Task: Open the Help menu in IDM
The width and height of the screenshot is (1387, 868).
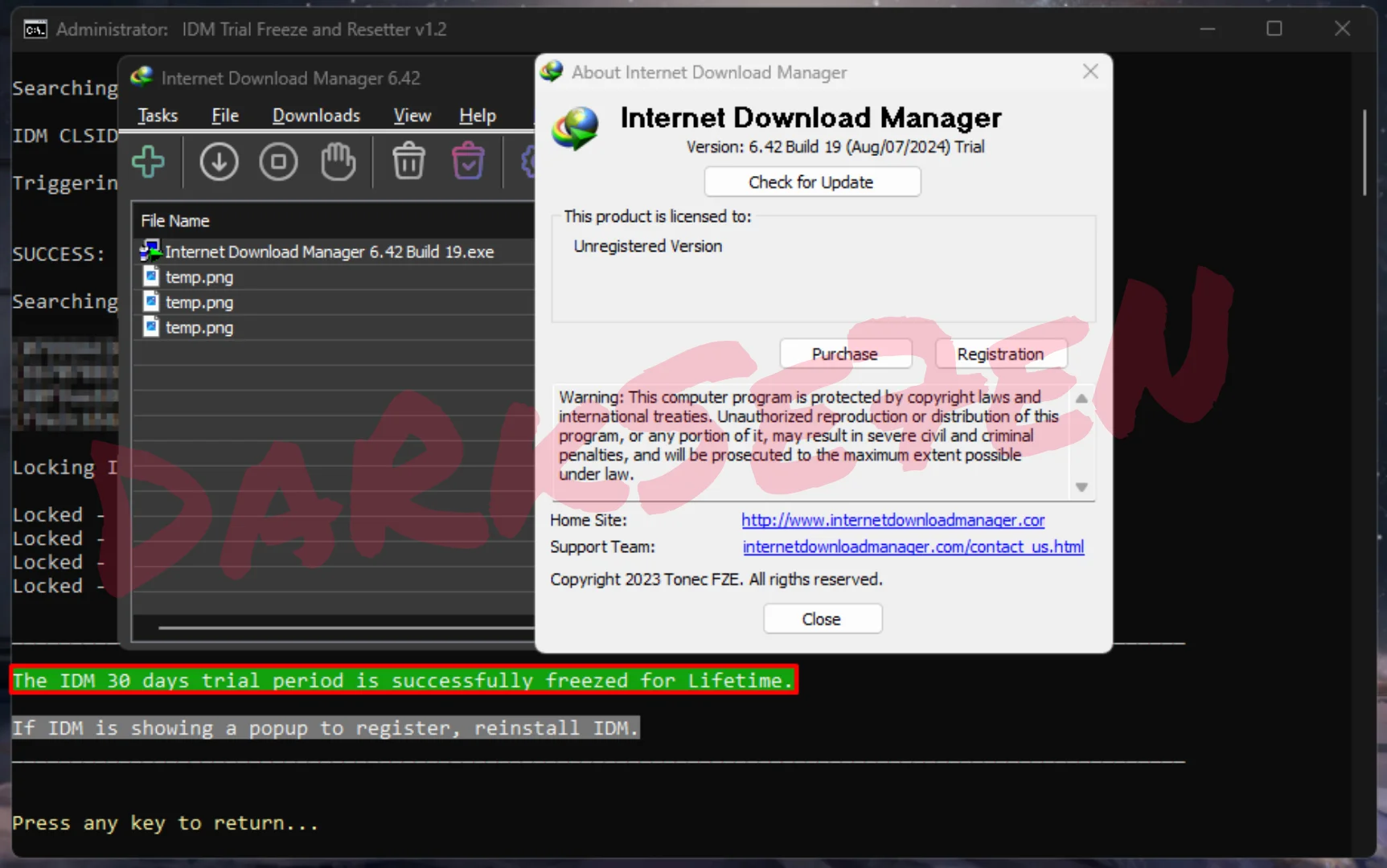Action: point(478,116)
